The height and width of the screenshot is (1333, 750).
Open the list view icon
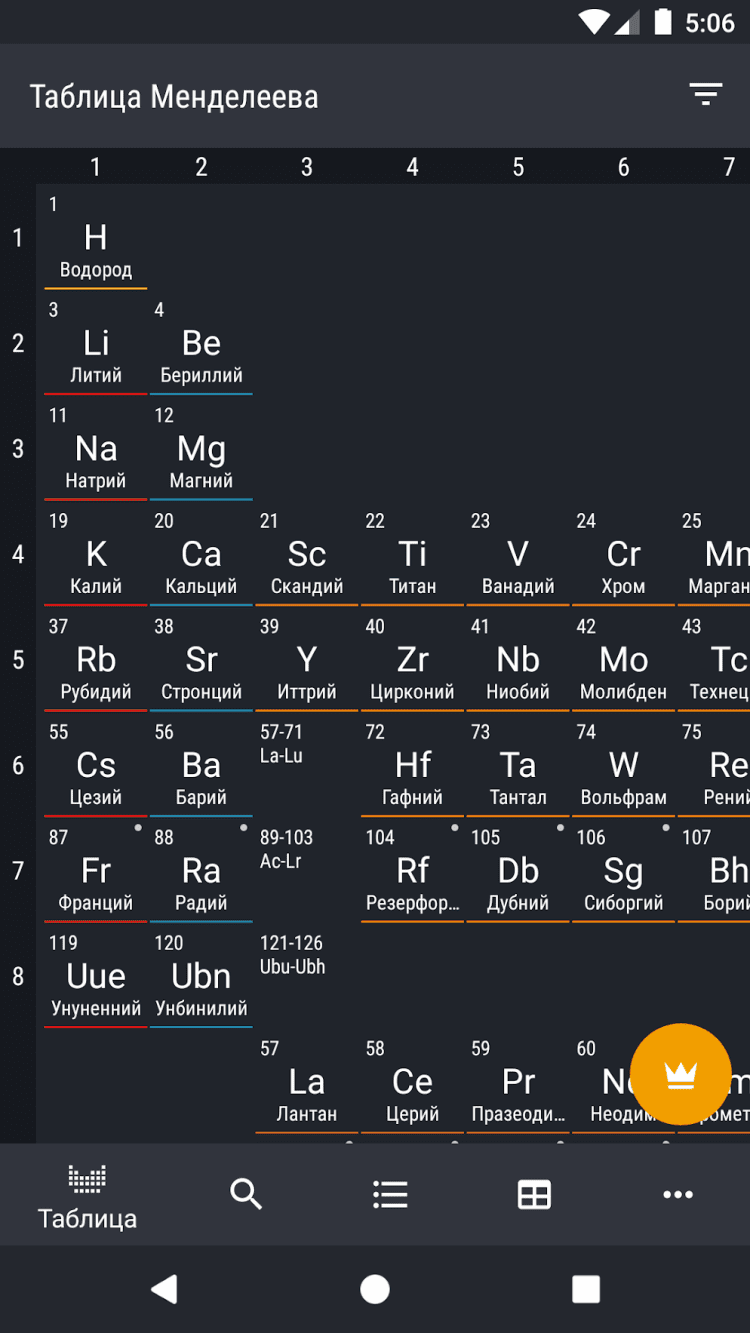click(x=390, y=1194)
